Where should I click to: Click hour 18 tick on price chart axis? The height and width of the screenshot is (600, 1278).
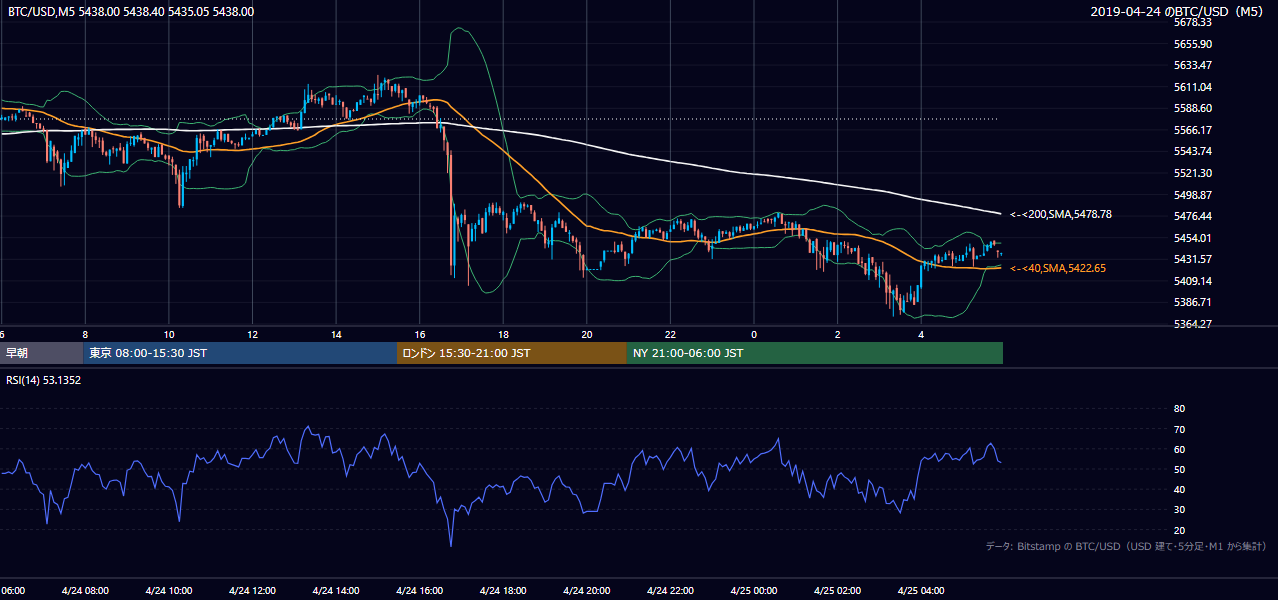pos(503,334)
